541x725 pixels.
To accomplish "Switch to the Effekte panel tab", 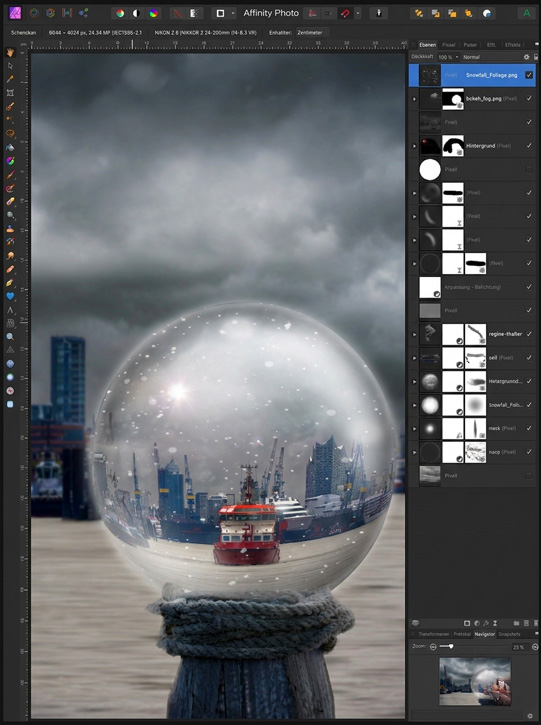I will click(x=512, y=45).
